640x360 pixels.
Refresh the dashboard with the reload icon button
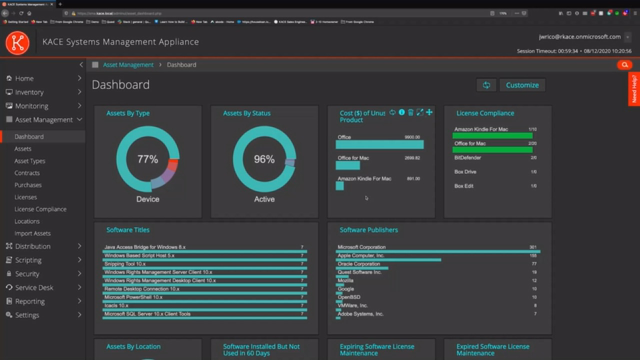tap(486, 85)
